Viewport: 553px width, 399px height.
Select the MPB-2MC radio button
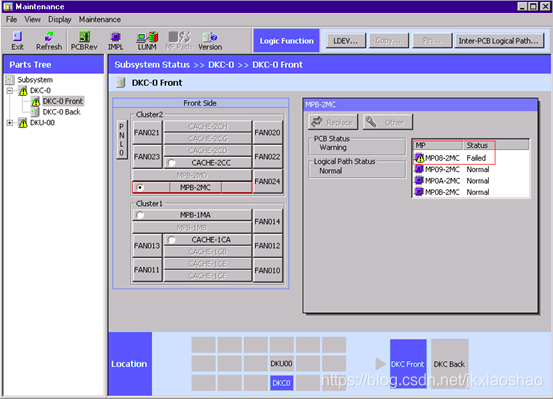coord(140,187)
